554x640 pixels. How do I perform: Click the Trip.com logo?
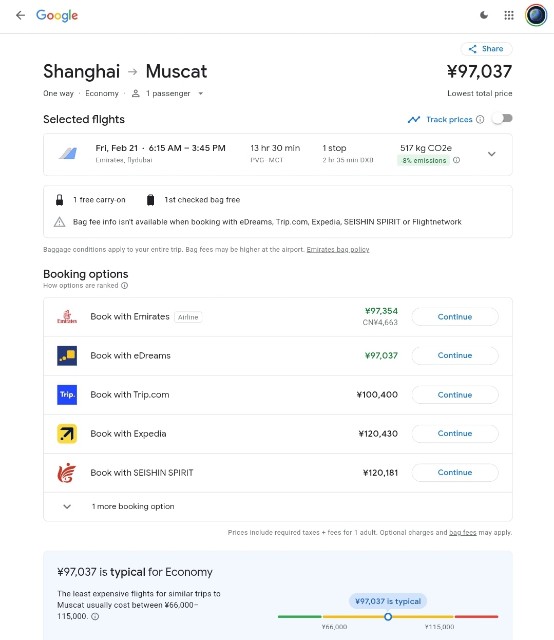(67, 395)
